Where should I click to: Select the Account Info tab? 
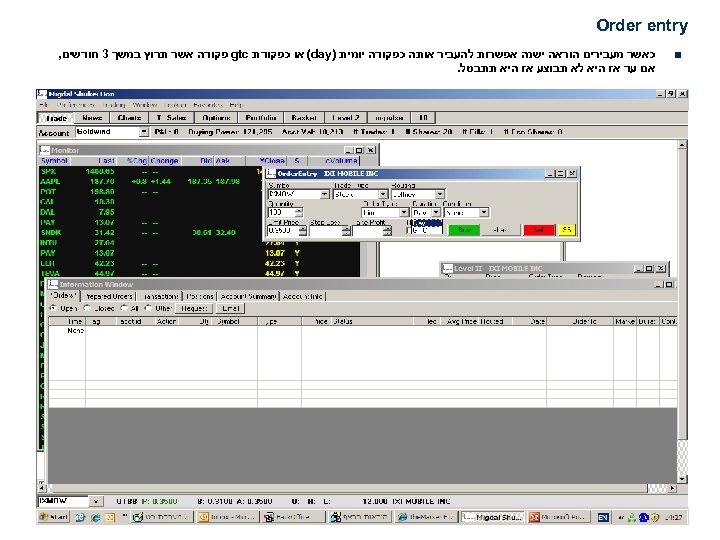tap(303, 297)
